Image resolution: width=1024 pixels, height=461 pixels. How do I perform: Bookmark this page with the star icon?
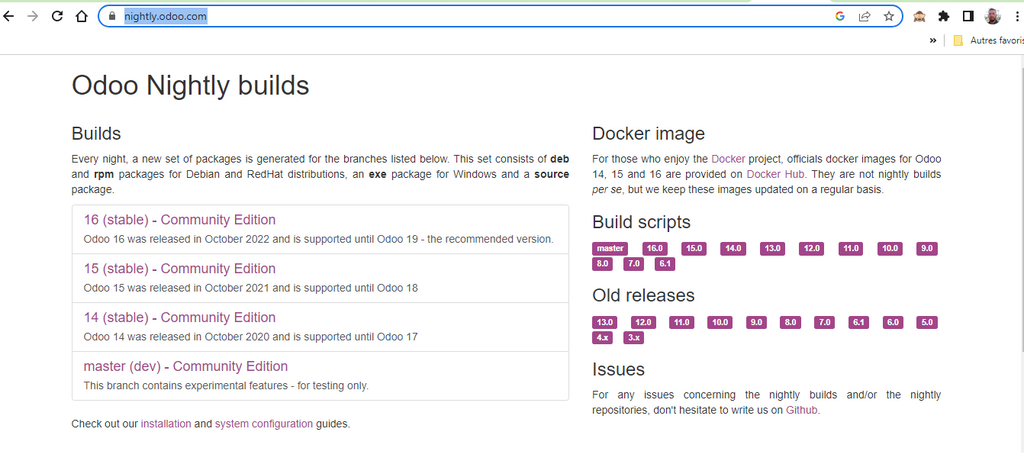pyautogui.click(x=888, y=17)
